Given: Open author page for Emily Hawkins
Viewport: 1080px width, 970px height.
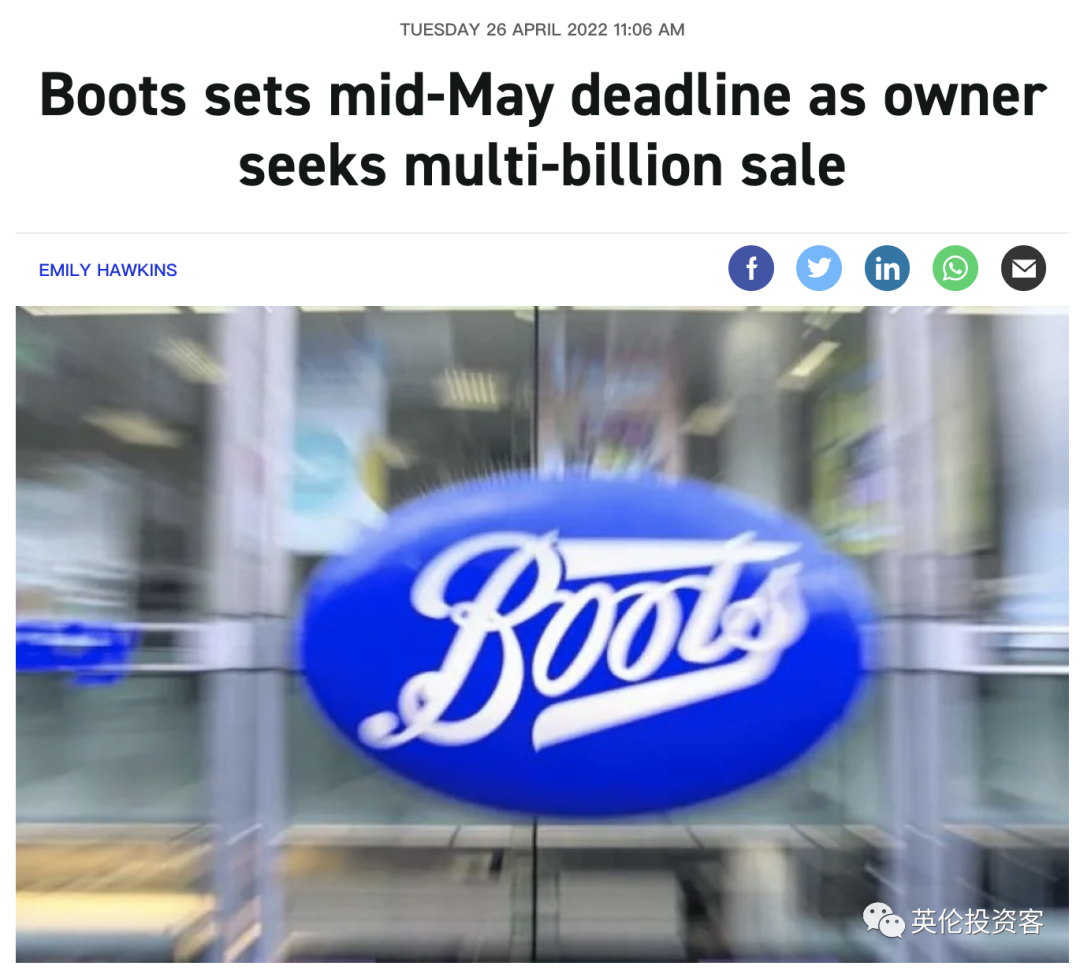Looking at the screenshot, I should pyautogui.click(x=108, y=270).
